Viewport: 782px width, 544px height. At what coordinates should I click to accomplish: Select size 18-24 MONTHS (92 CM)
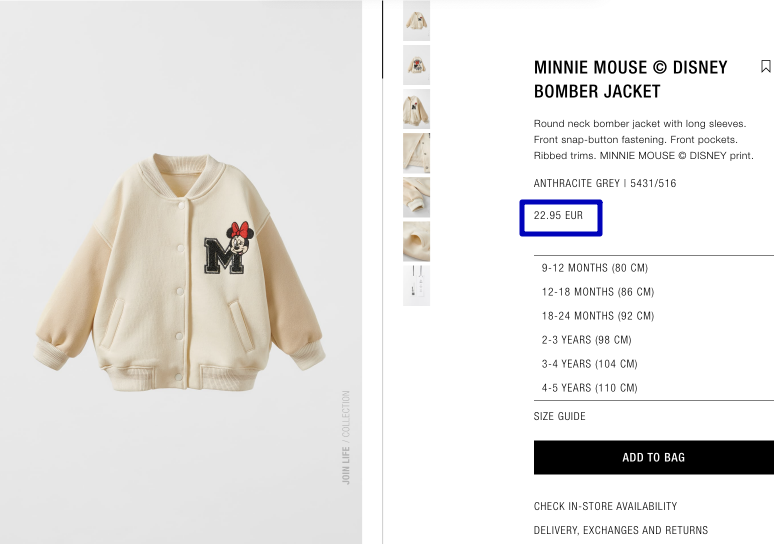pos(598,316)
